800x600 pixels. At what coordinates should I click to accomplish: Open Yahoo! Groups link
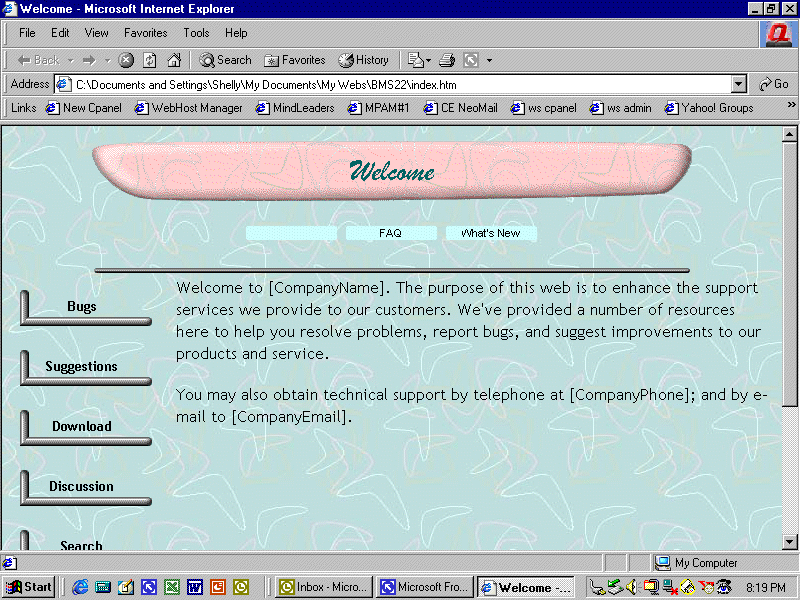tap(709, 108)
